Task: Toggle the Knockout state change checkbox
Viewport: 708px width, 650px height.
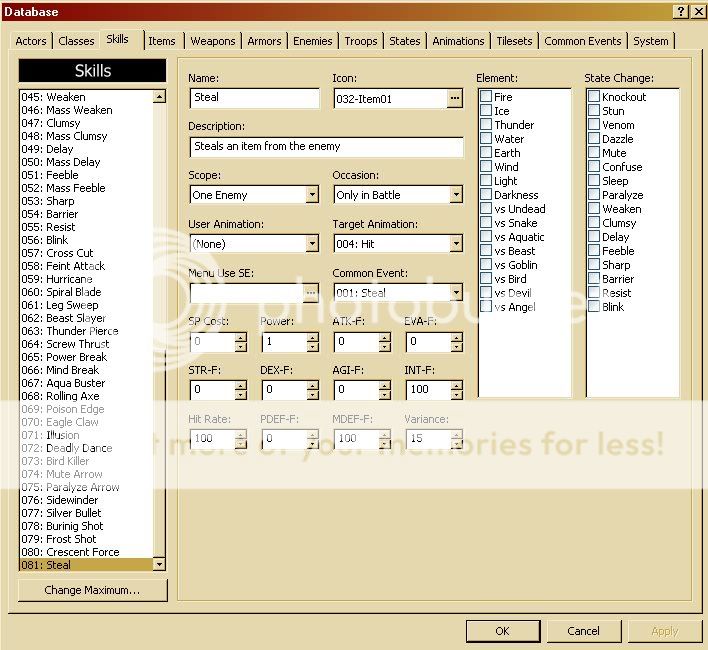Action: point(594,97)
